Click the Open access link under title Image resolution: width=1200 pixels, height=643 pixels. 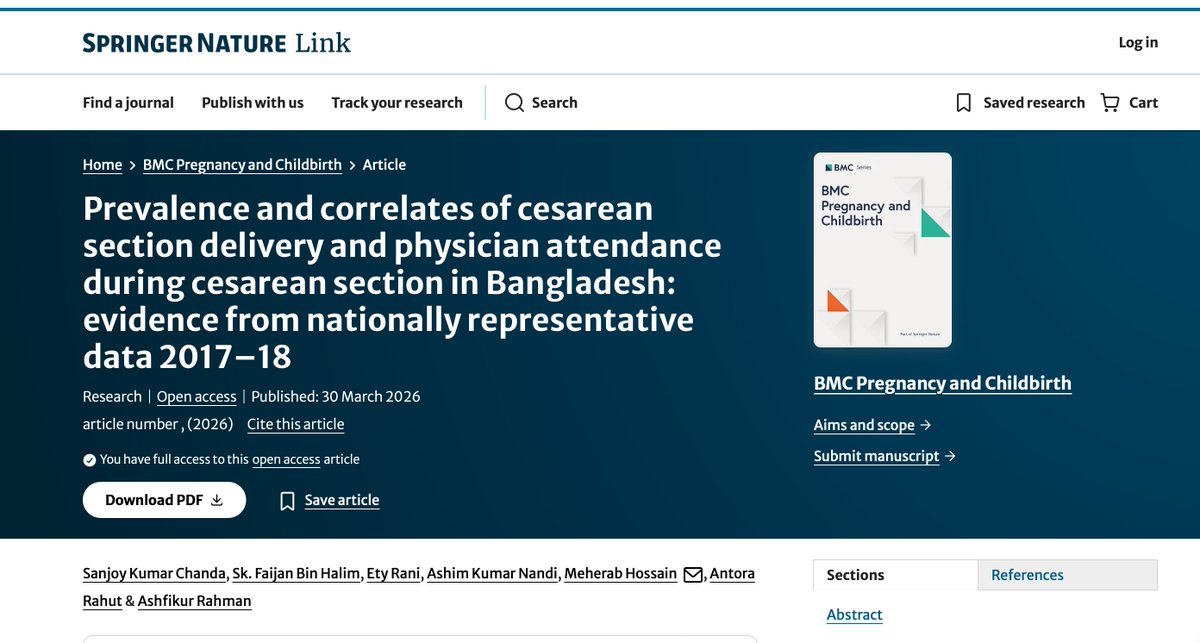(197, 397)
